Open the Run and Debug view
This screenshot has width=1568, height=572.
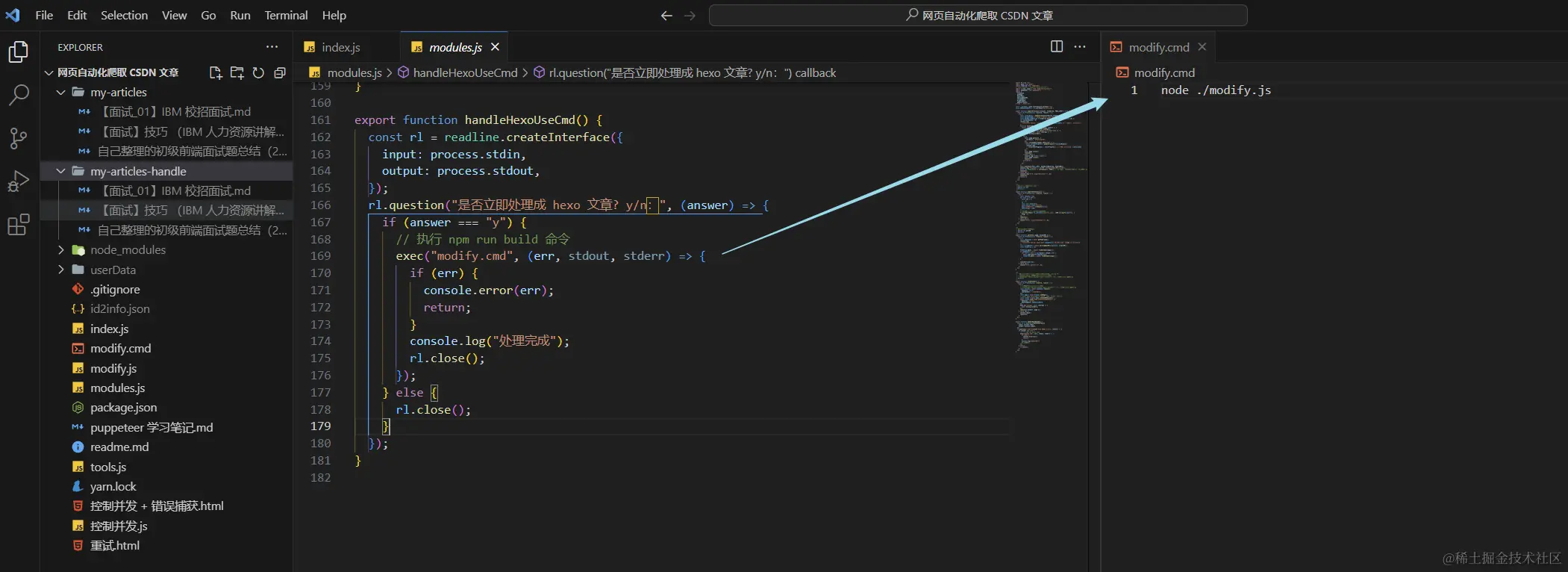(x=19, y=181)
